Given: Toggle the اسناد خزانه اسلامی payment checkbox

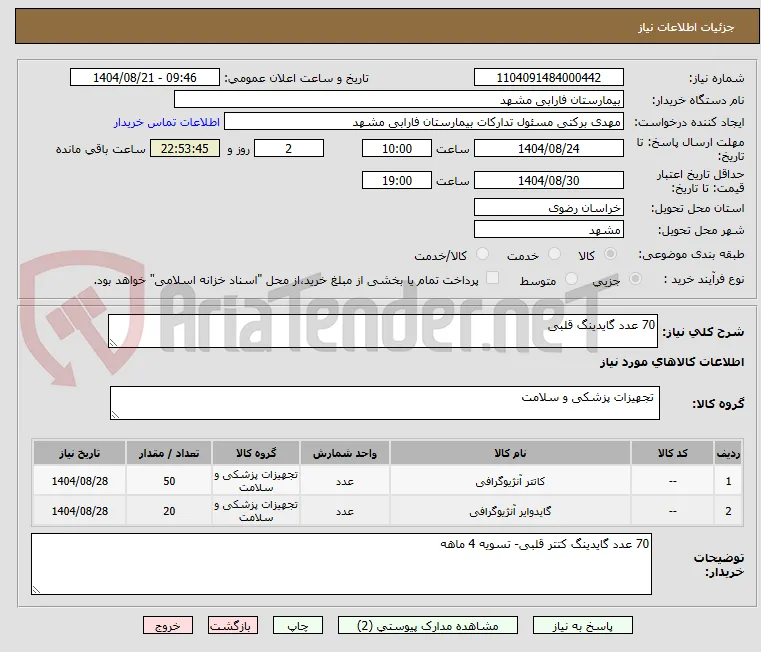Looking at the screenshot, I should pos(492,278).
